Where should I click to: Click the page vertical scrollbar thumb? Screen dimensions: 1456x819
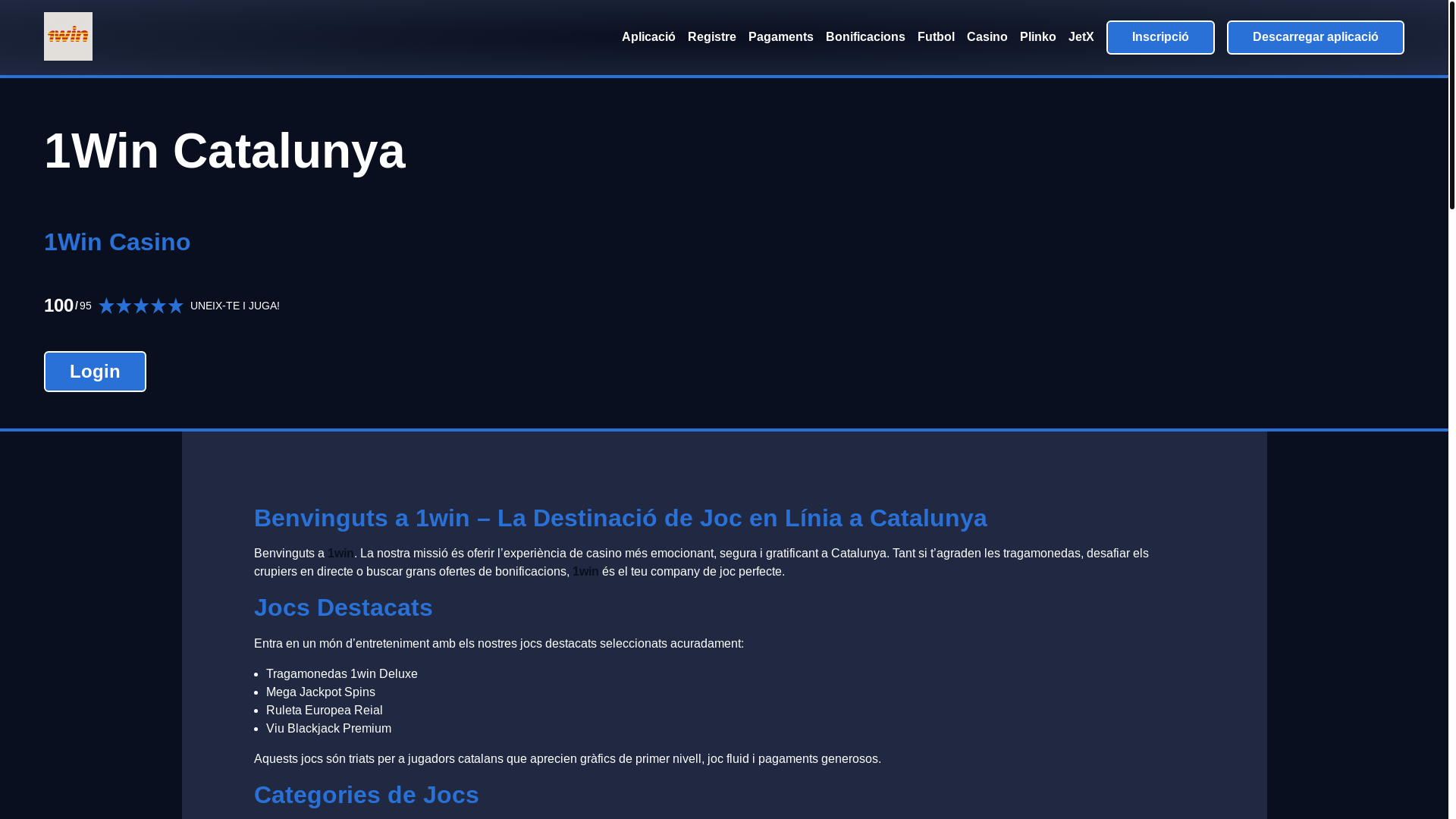[1452, 105]
